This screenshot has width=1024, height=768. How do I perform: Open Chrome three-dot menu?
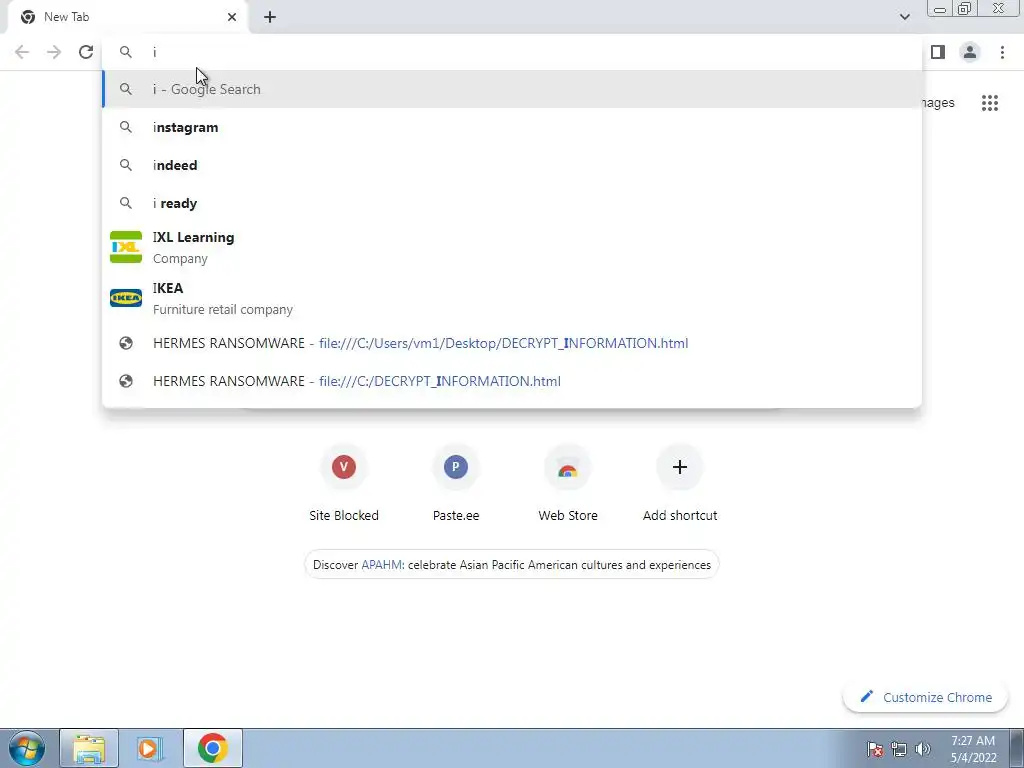pyautogui.click(x=1002, y=52)
